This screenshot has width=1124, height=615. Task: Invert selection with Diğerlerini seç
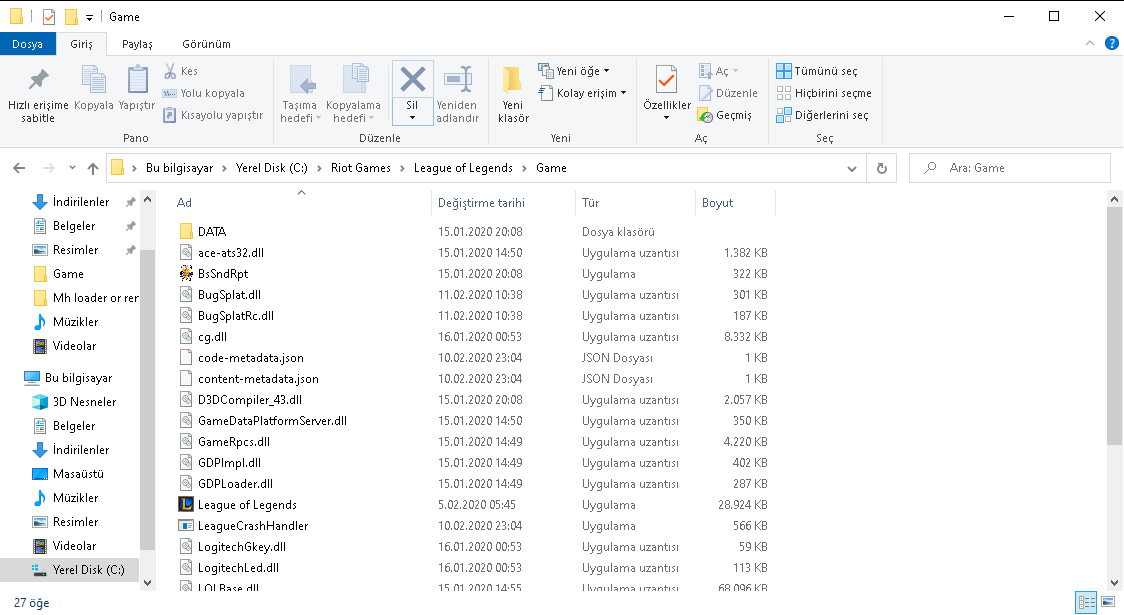(823, 115)
